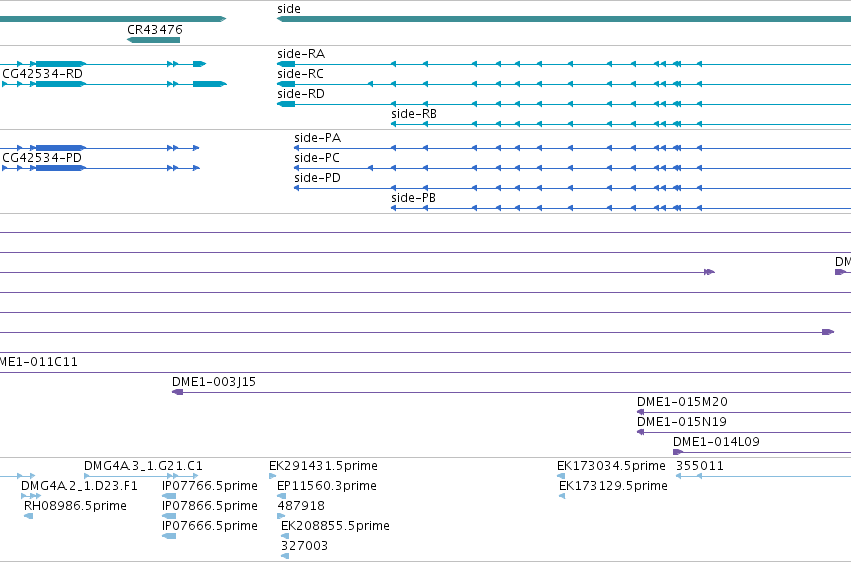Click the DMG4A.3_1.G21.C1 feature label

(x=143, y=466)
